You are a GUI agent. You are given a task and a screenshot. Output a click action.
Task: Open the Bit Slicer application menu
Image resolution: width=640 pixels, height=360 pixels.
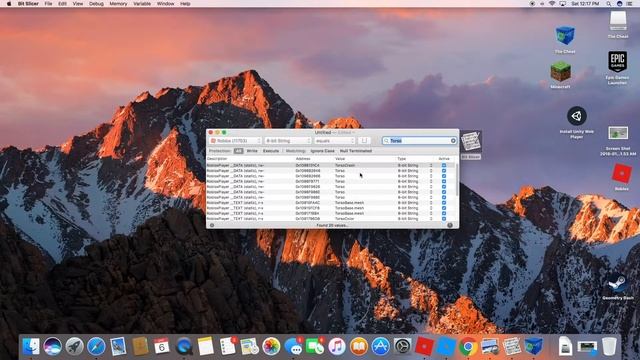click(28, 4)
